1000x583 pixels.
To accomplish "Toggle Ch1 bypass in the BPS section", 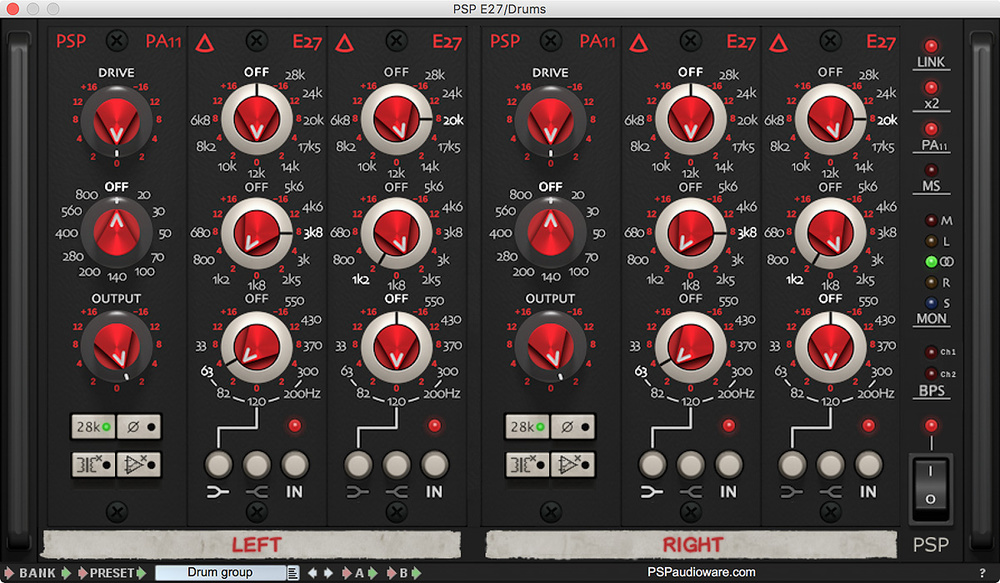I will tap(931, 351).
